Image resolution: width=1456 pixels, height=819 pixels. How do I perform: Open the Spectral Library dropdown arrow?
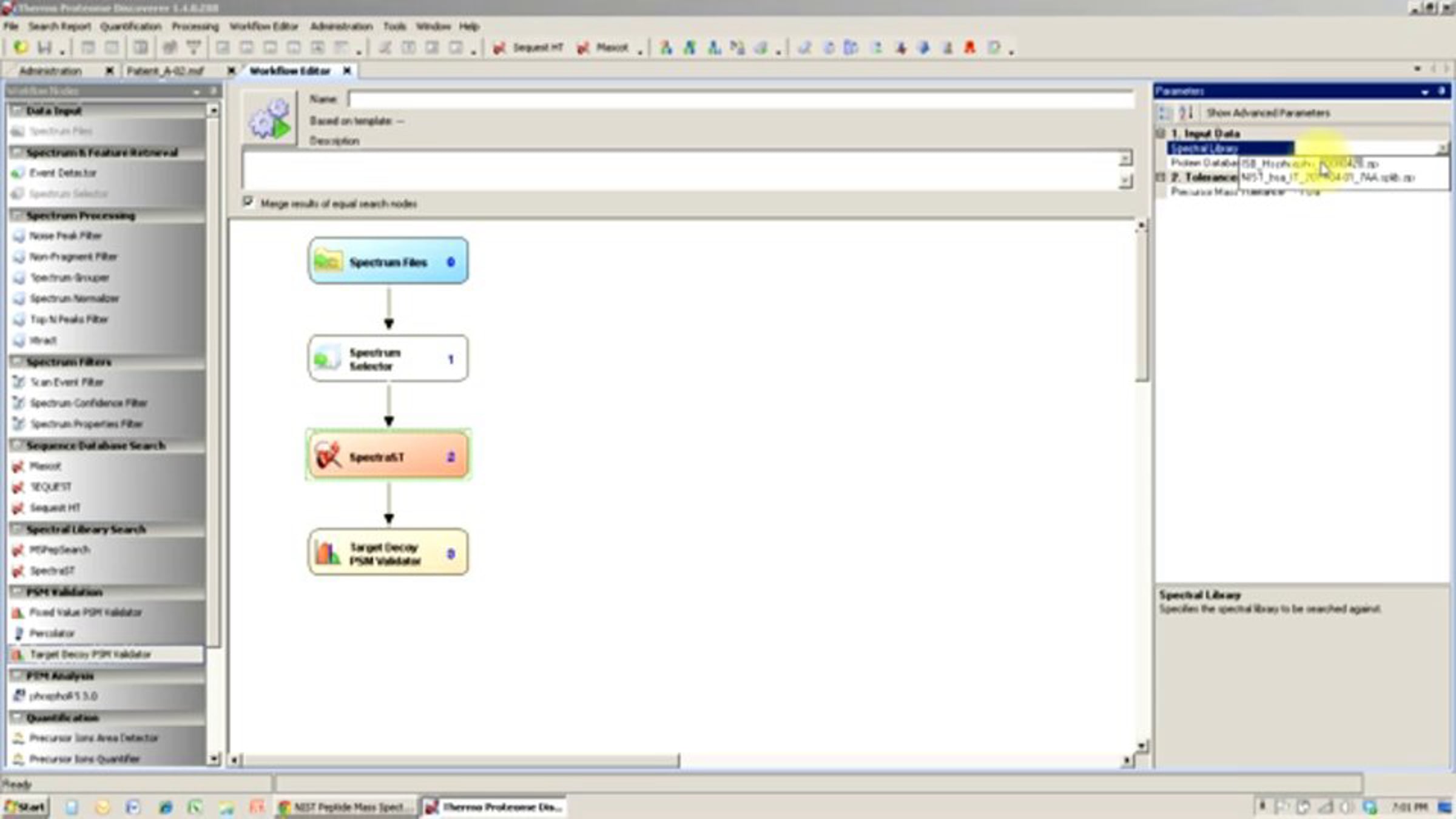coord(1443,148)
